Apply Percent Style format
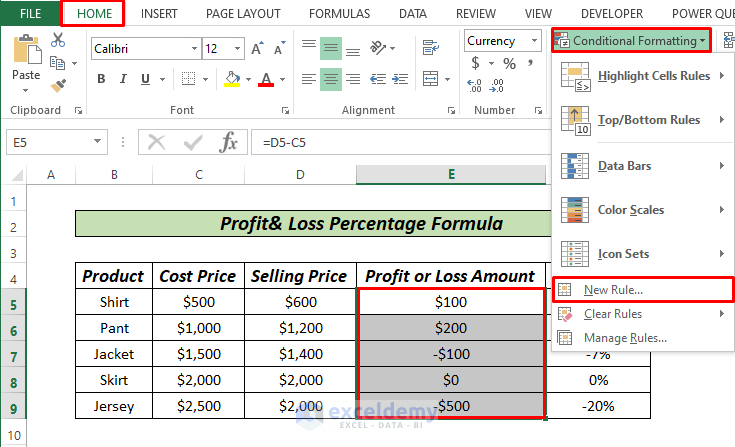Image resolution: width=735 pixels, height=447 pixels. (509, 63)
